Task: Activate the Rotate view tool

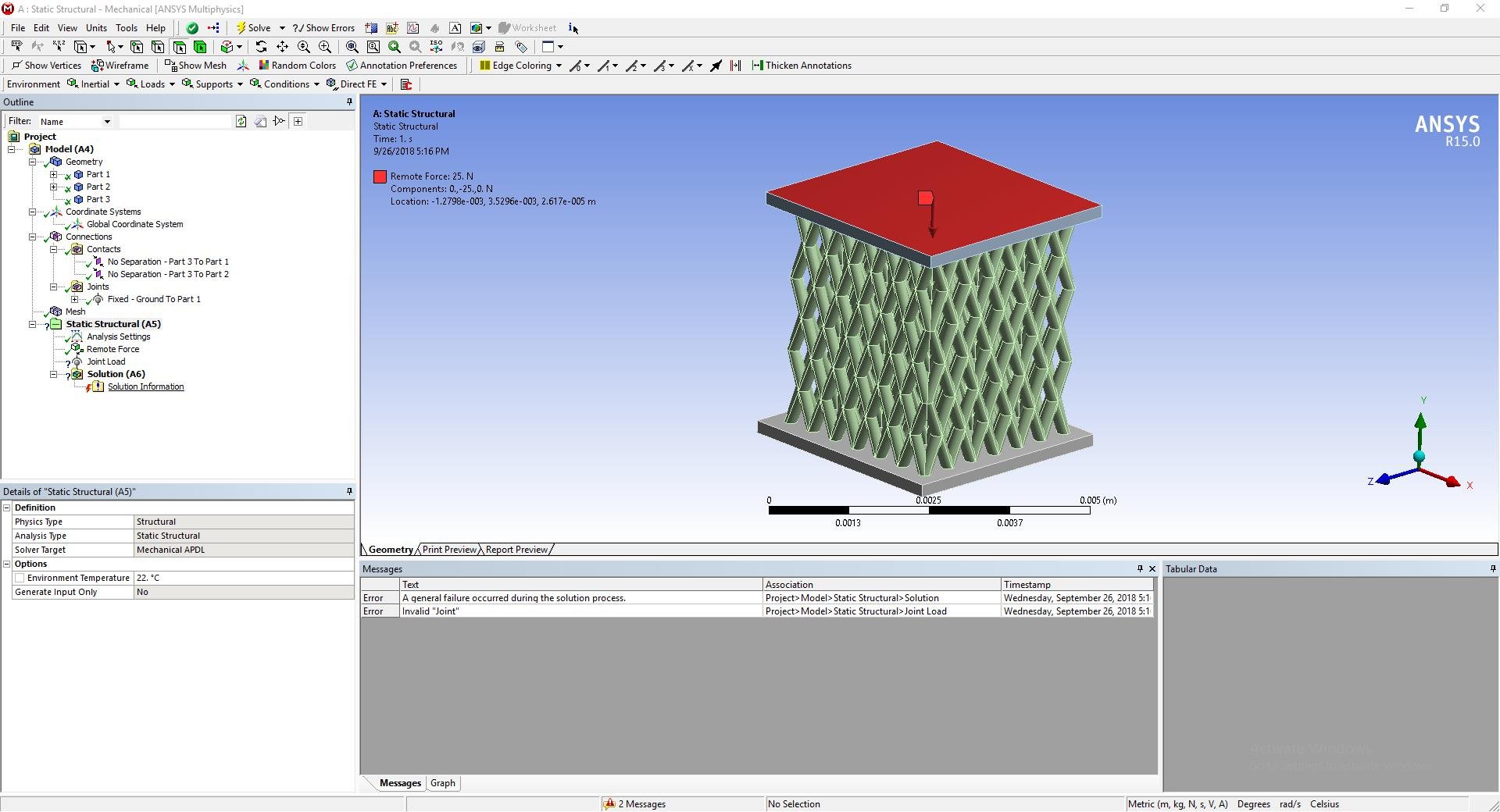Action: click(x=261, y=47)
